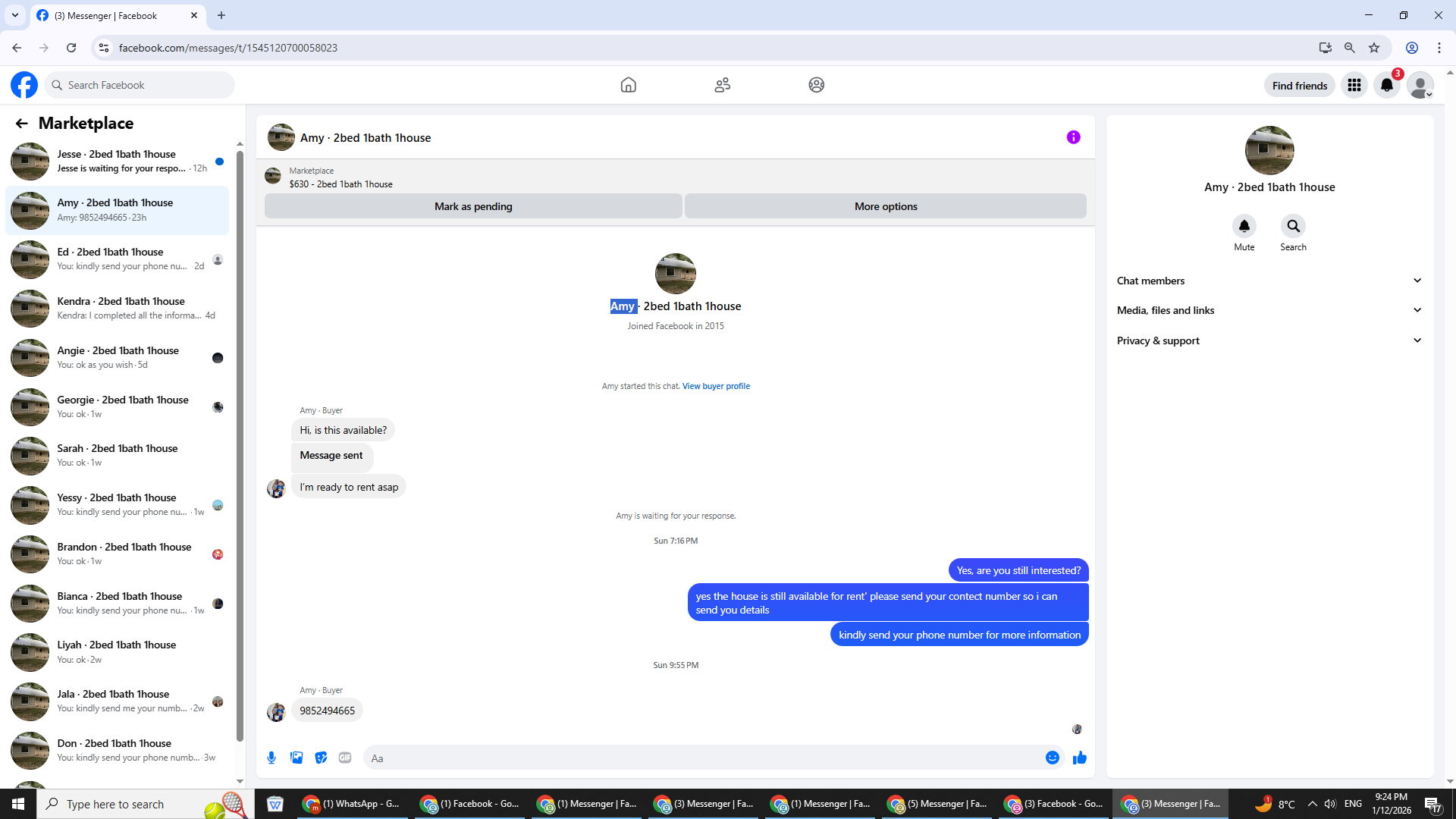Search within conversation using magnifier icon

pyautogui.click(x=1293, y=226)
